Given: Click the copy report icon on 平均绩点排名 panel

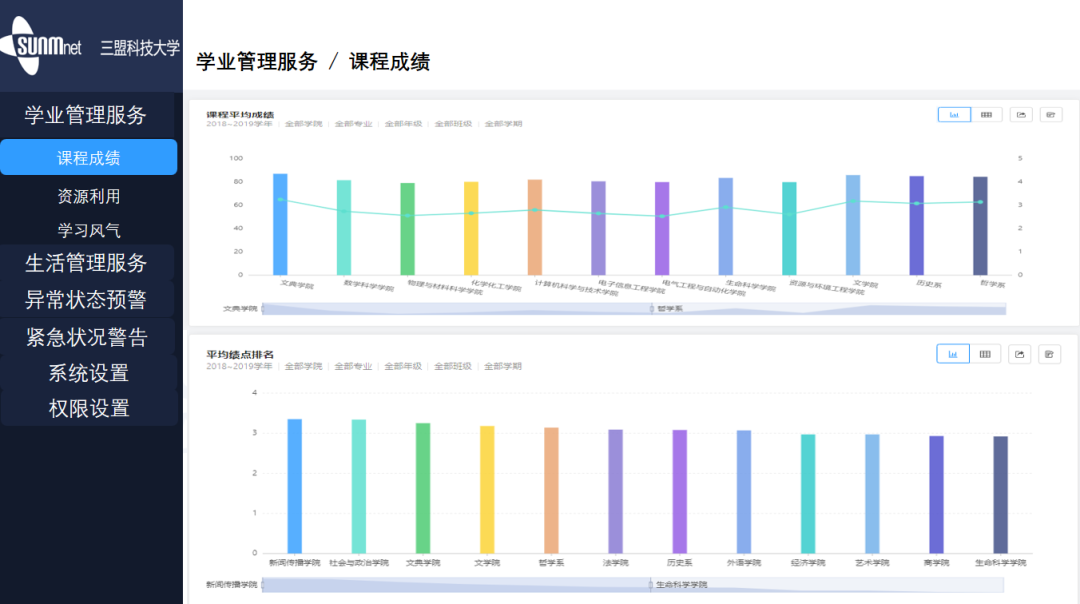Looking at the screenshot, I should click(1051, 353).
